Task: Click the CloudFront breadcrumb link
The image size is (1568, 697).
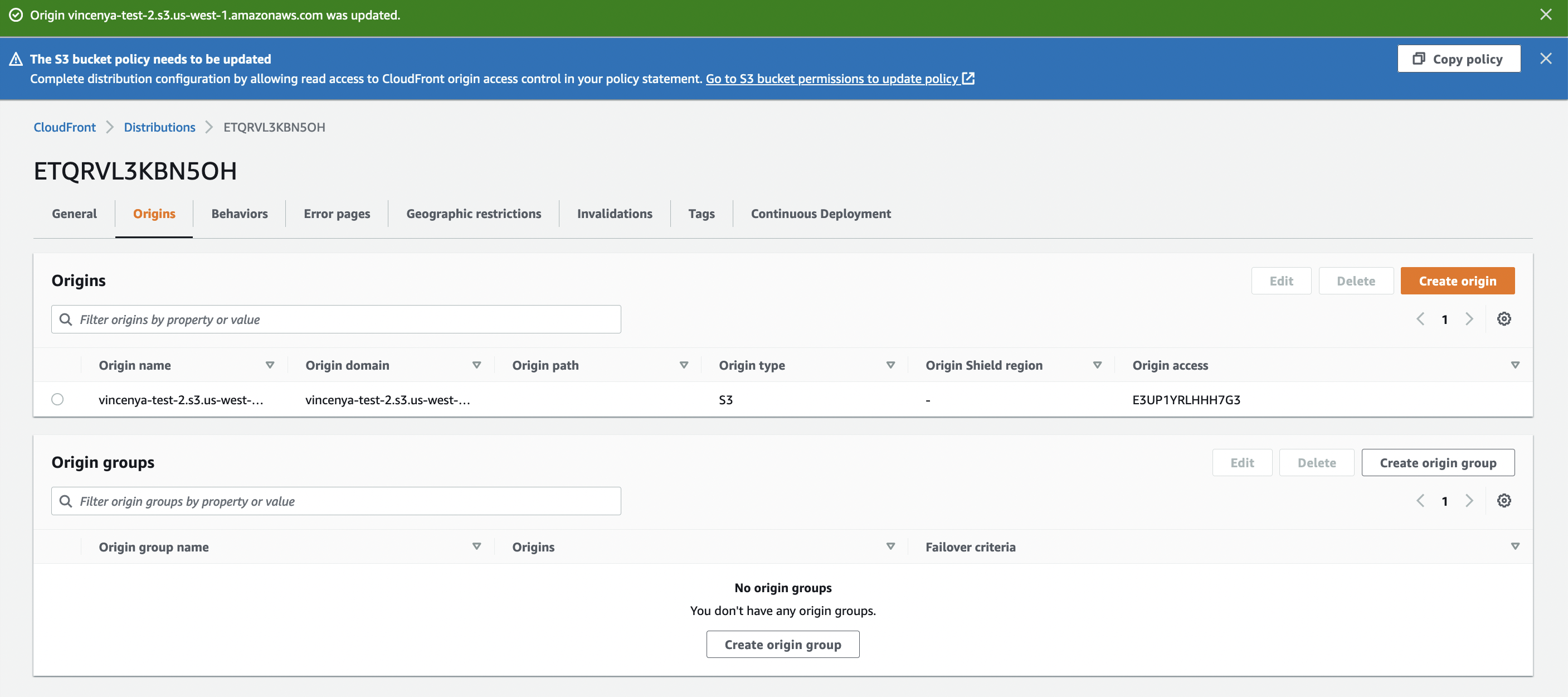Action: pos(64,126)
